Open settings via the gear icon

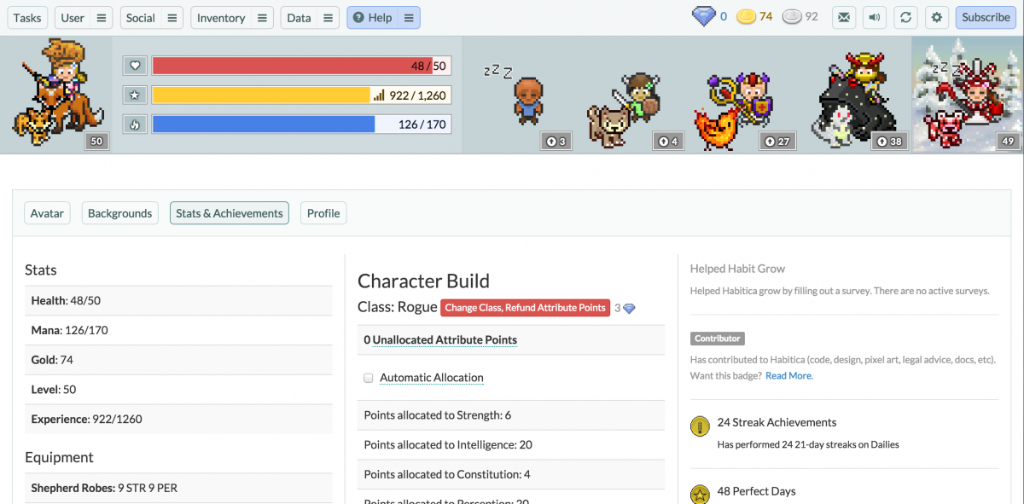936,18
